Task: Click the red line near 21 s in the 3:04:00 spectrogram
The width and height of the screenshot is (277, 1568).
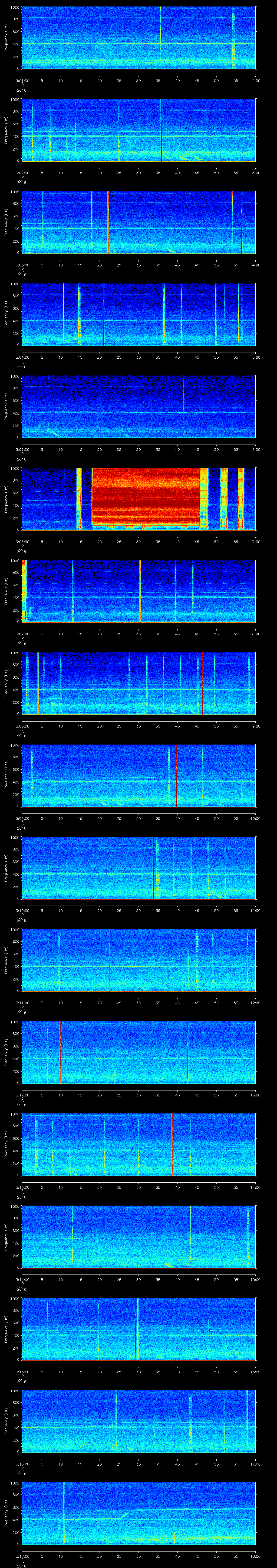Action: pos(104,315)
